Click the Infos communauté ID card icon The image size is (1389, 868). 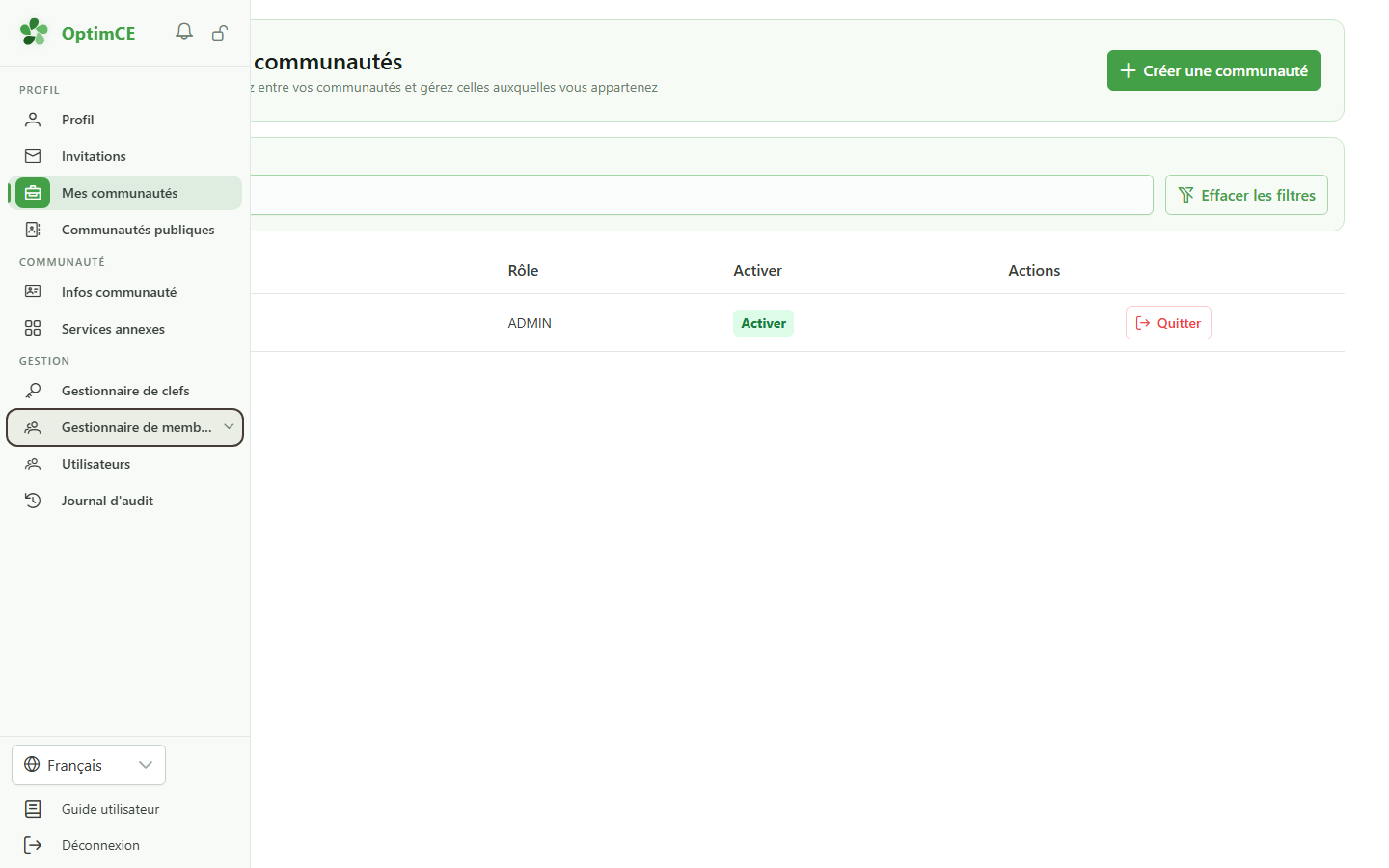[33, 292]
